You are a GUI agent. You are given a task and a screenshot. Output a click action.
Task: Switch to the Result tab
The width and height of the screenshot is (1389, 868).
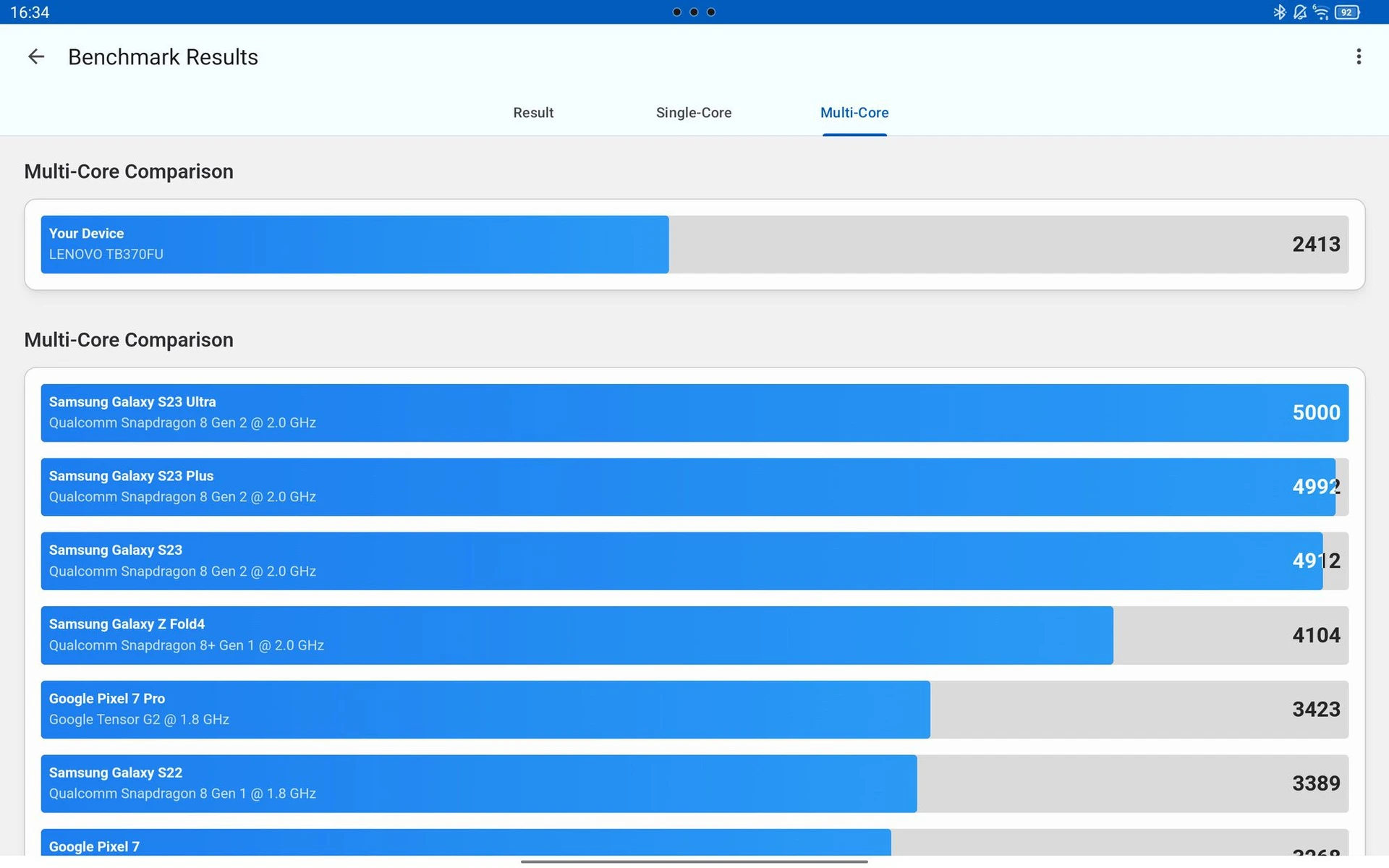(533, 112)
